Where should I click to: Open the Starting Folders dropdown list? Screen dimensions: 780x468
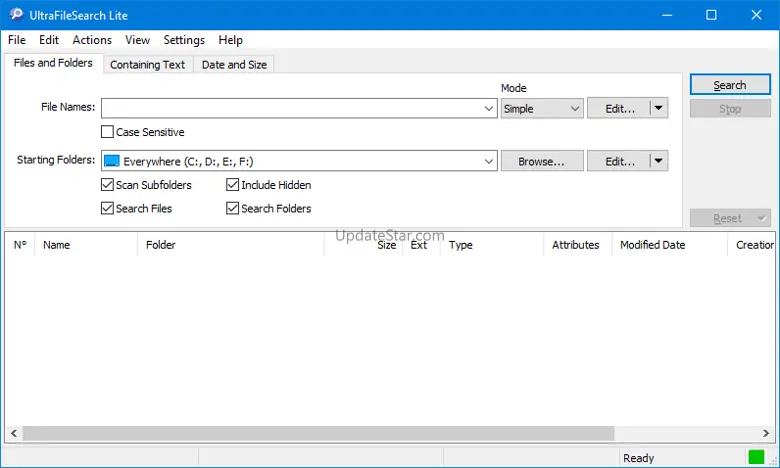tap(489, 161)
